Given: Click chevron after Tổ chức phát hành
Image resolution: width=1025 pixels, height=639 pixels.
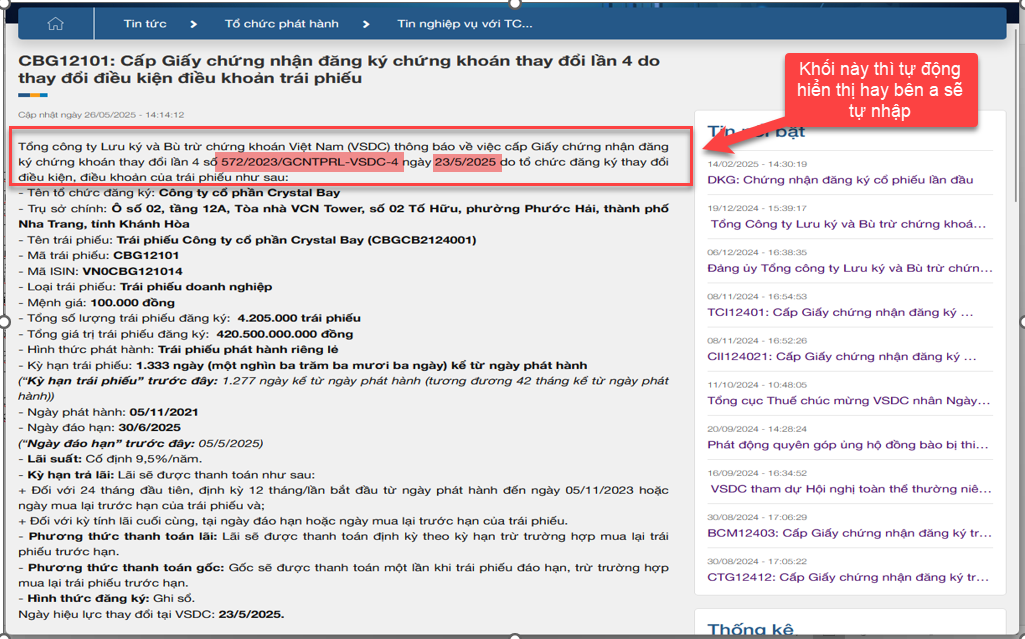Looking at the screenshot, I should (x=366, y=24).
